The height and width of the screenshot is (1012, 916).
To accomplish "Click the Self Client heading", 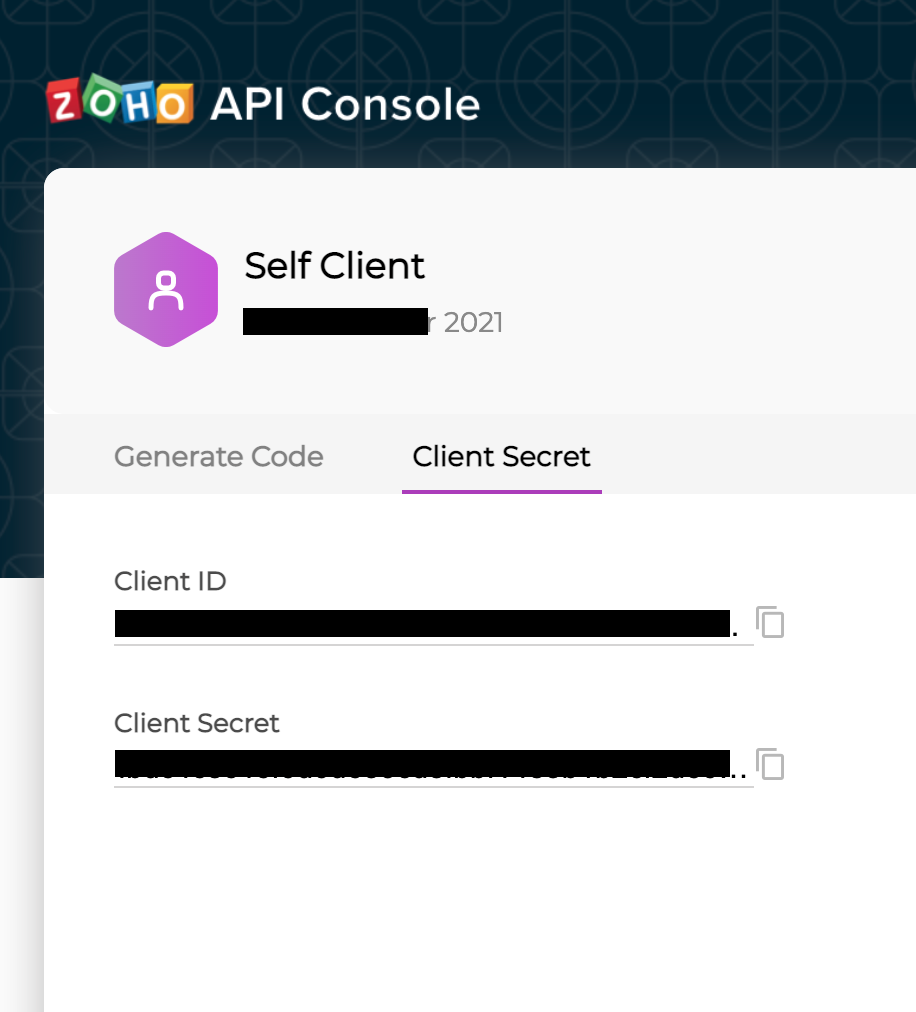I will [x=334, y=265].
